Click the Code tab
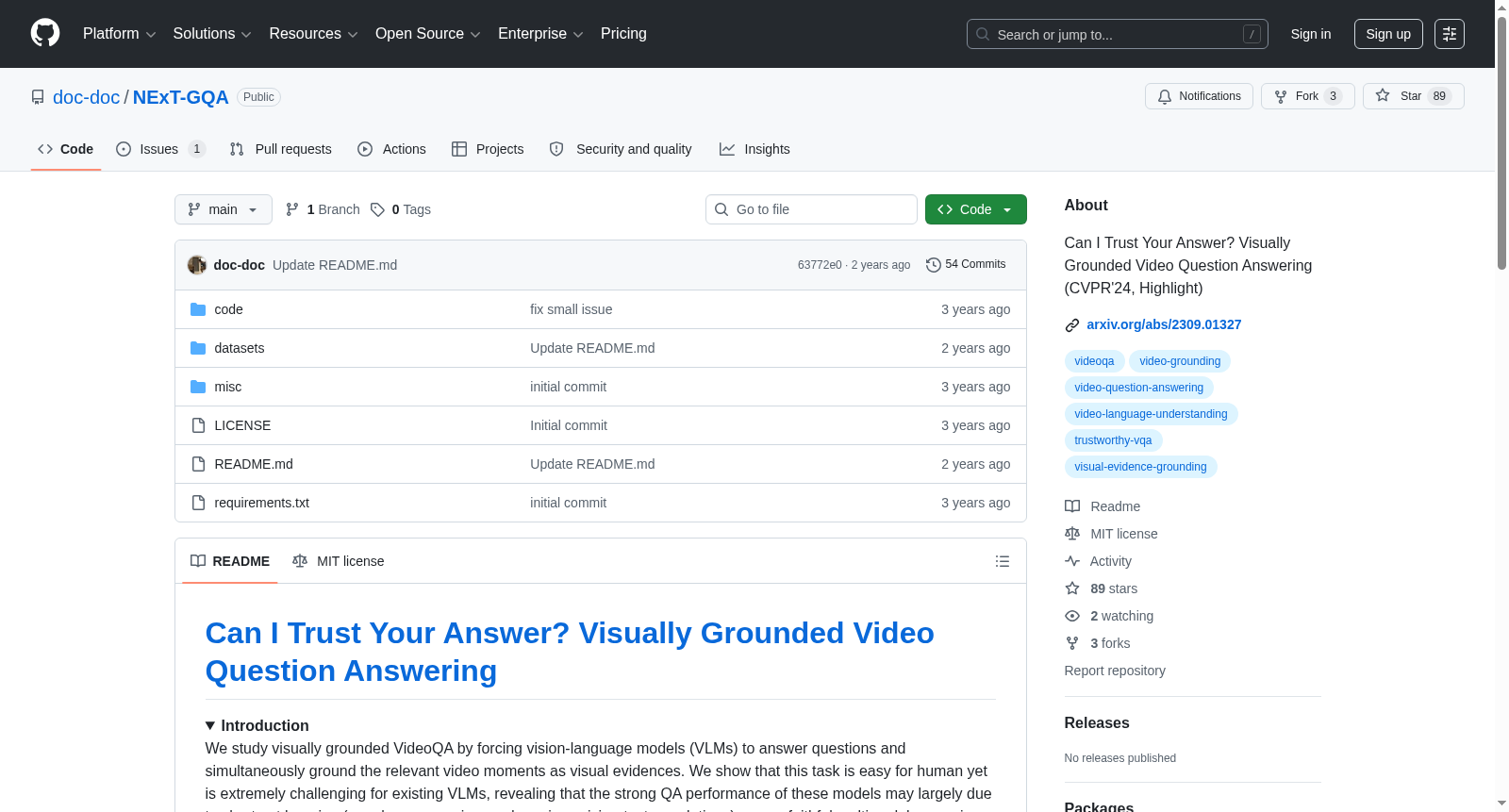The width and height of the screenshot is (1509, 812). click(66, 149)
